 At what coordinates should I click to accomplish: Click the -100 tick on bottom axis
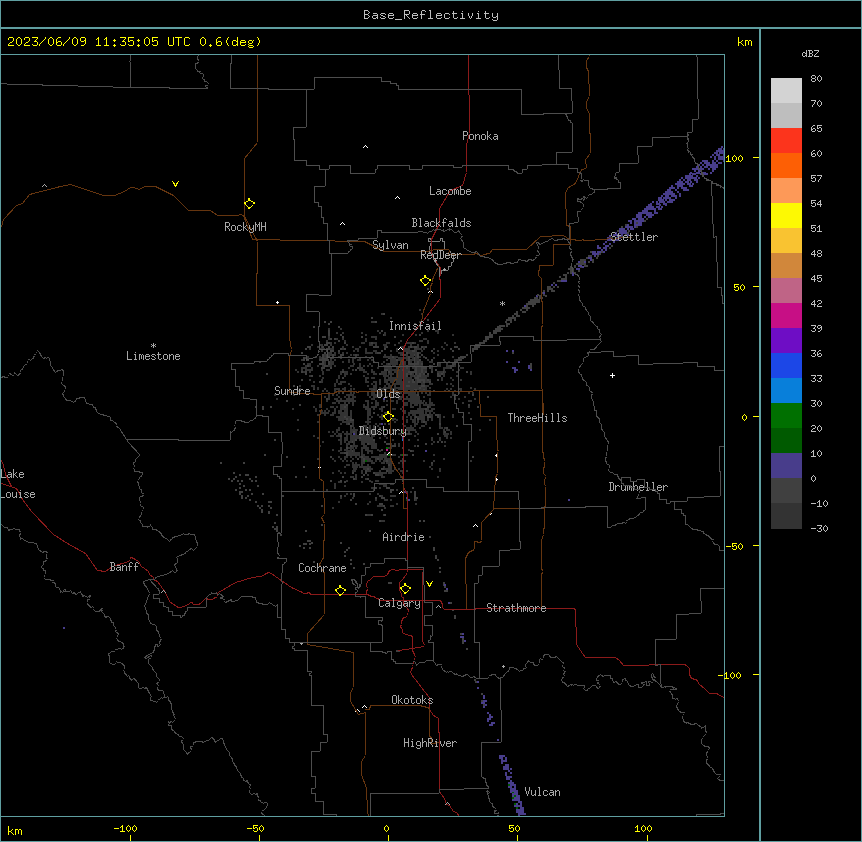pyautogui.click(x=126, y=829)
